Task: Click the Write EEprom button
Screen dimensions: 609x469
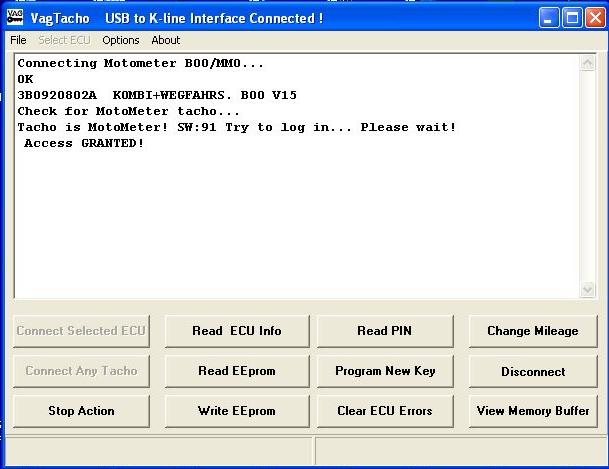Action: coord(237,411)
